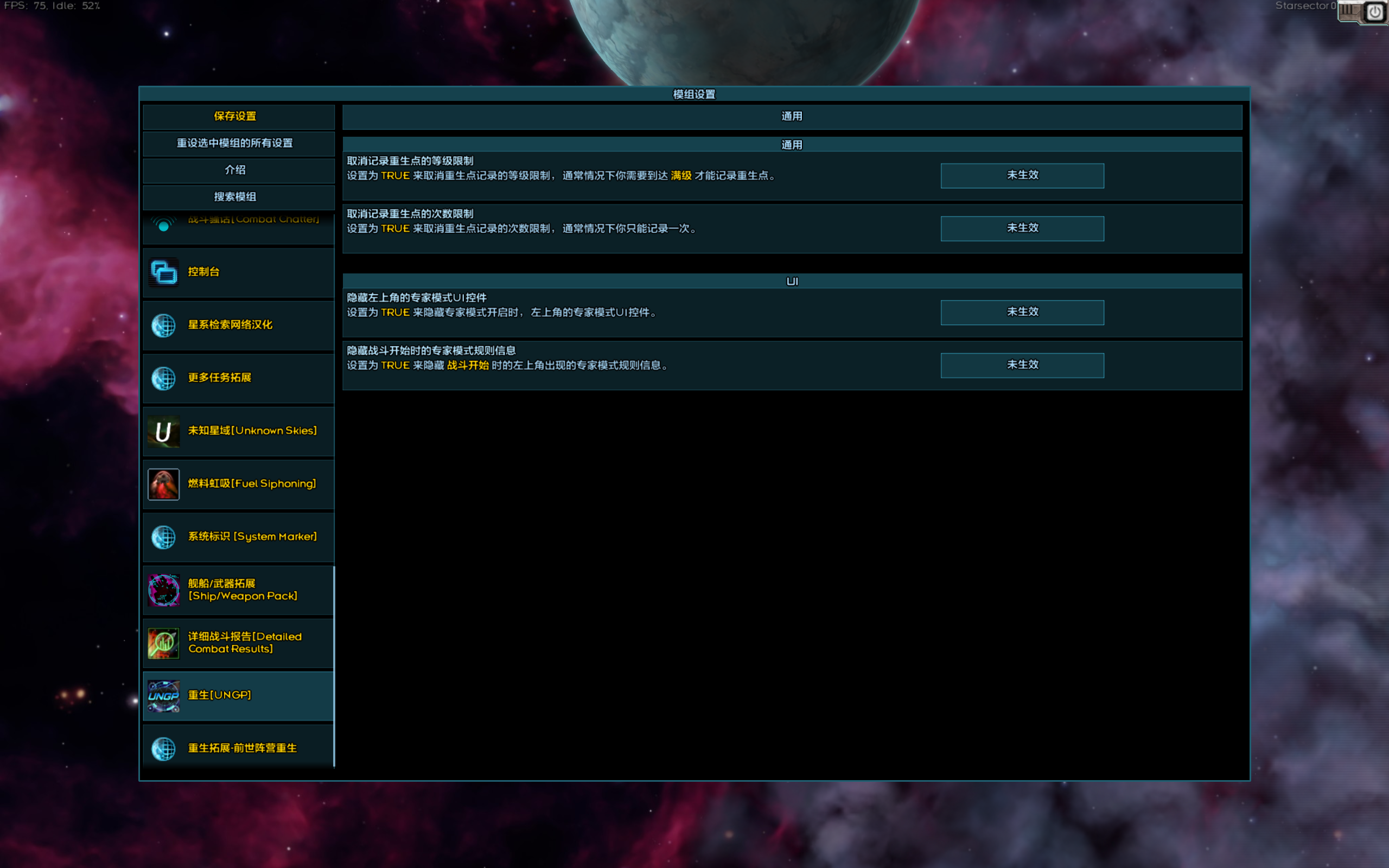
Task: Click the System Marker globe icon
Action: (163, 537)
